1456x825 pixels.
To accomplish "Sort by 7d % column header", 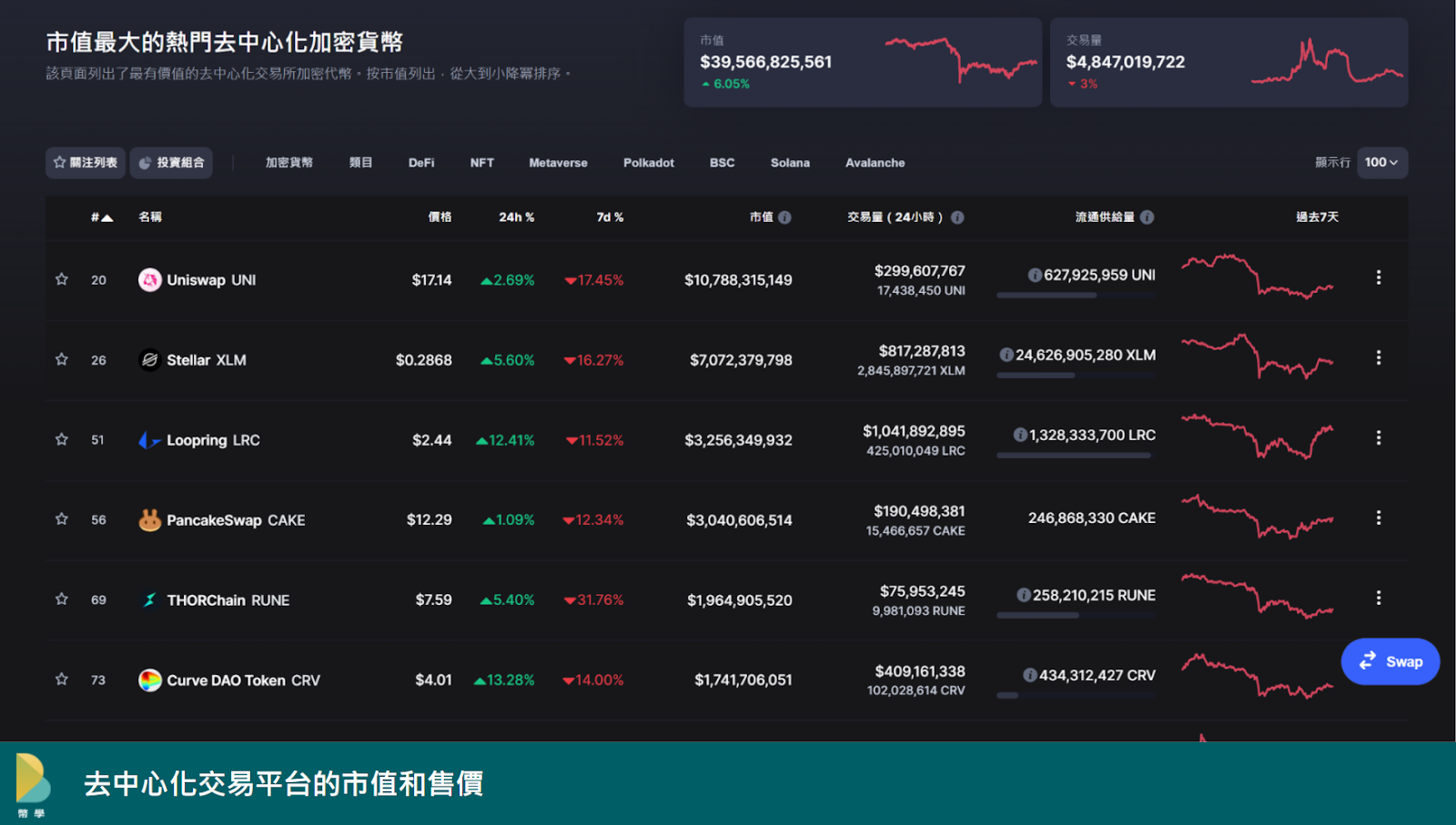I will (610, 217).
